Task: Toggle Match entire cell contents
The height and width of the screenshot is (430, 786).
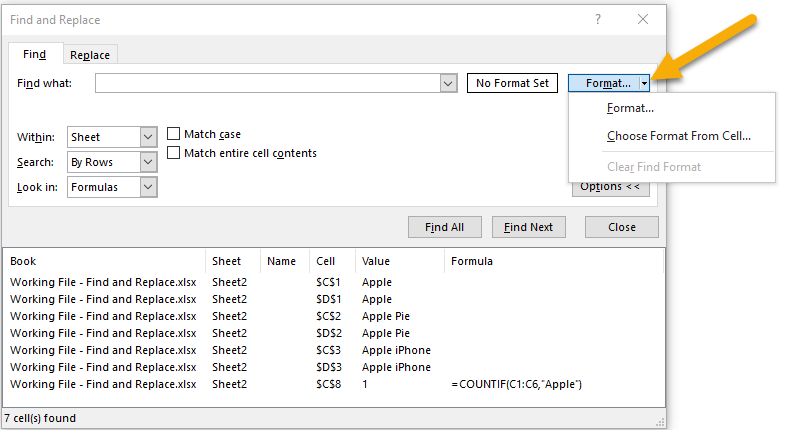Action: [174, 153]
